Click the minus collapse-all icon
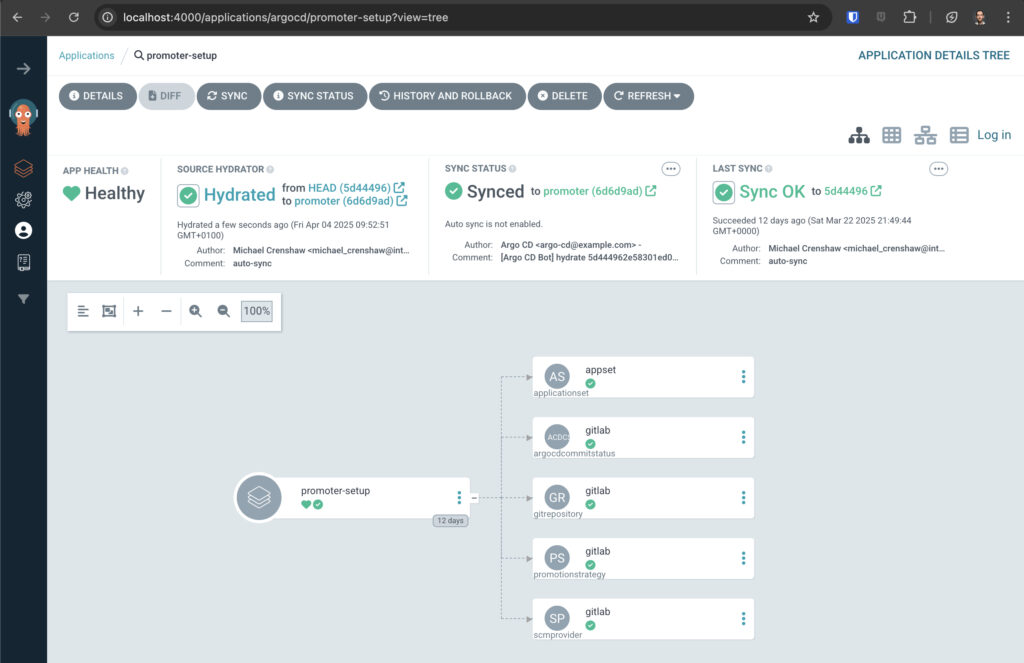Image resolution: width=1024 pixels, height=663 pixels. [x=167, y=311]
